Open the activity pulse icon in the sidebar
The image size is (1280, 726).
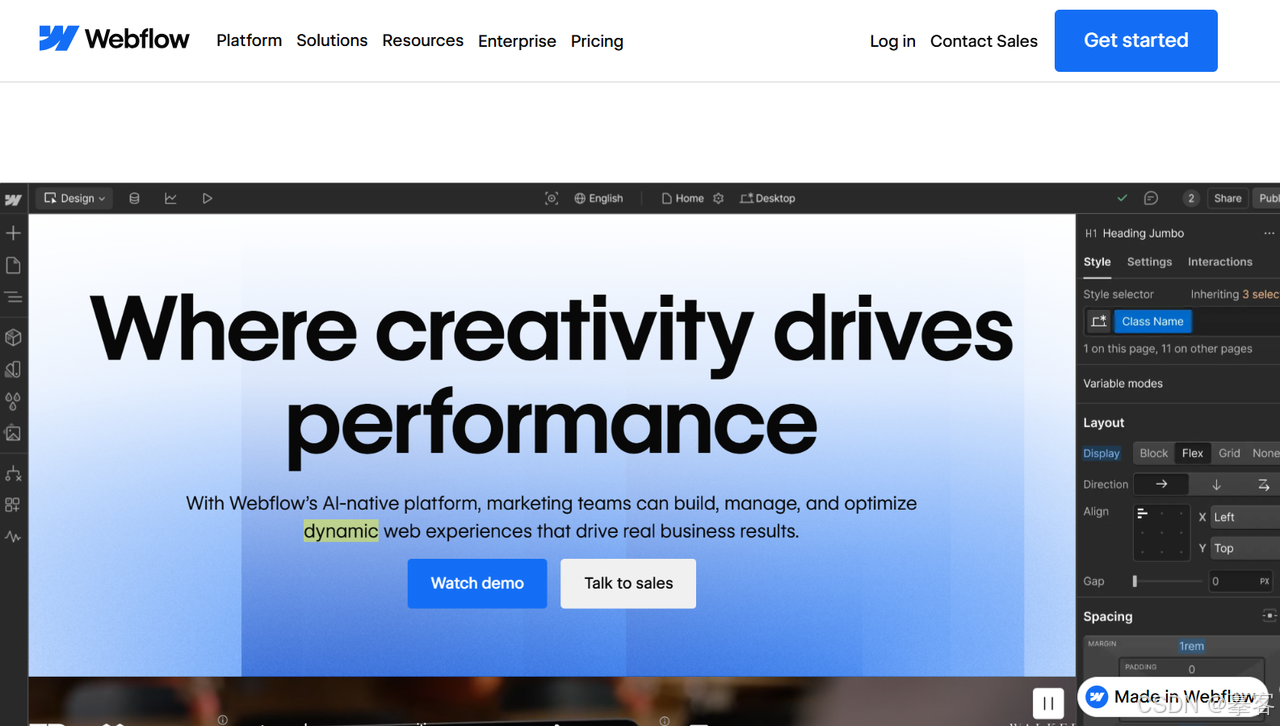[x=13, y=537]
